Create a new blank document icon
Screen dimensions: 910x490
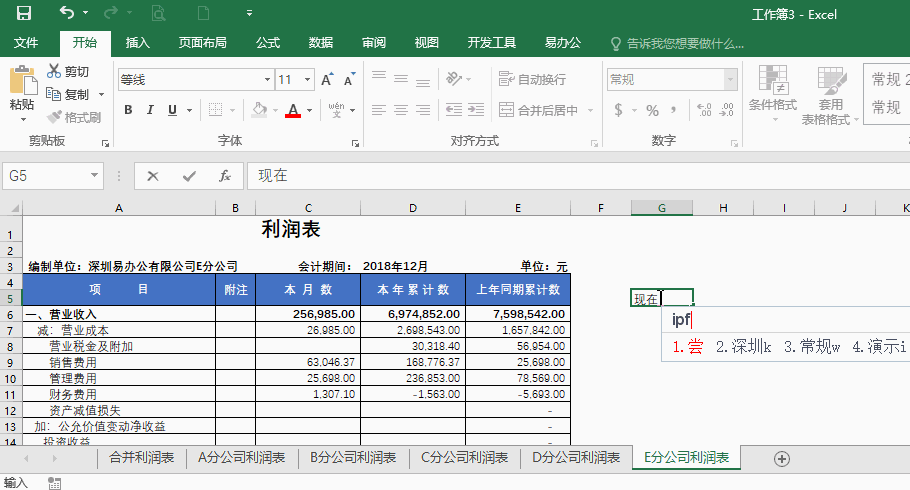pos(204,13)
